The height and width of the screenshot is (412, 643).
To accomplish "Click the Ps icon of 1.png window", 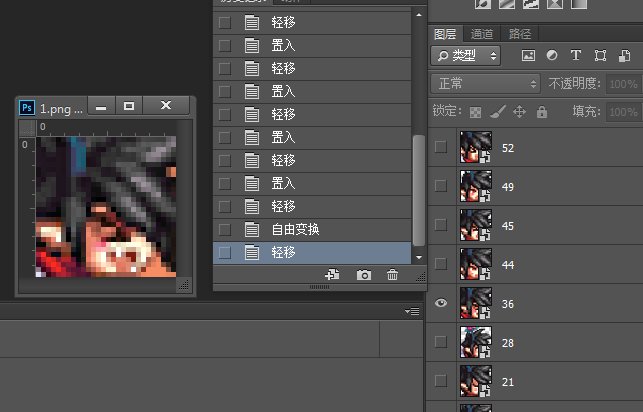I will point(27,108).
